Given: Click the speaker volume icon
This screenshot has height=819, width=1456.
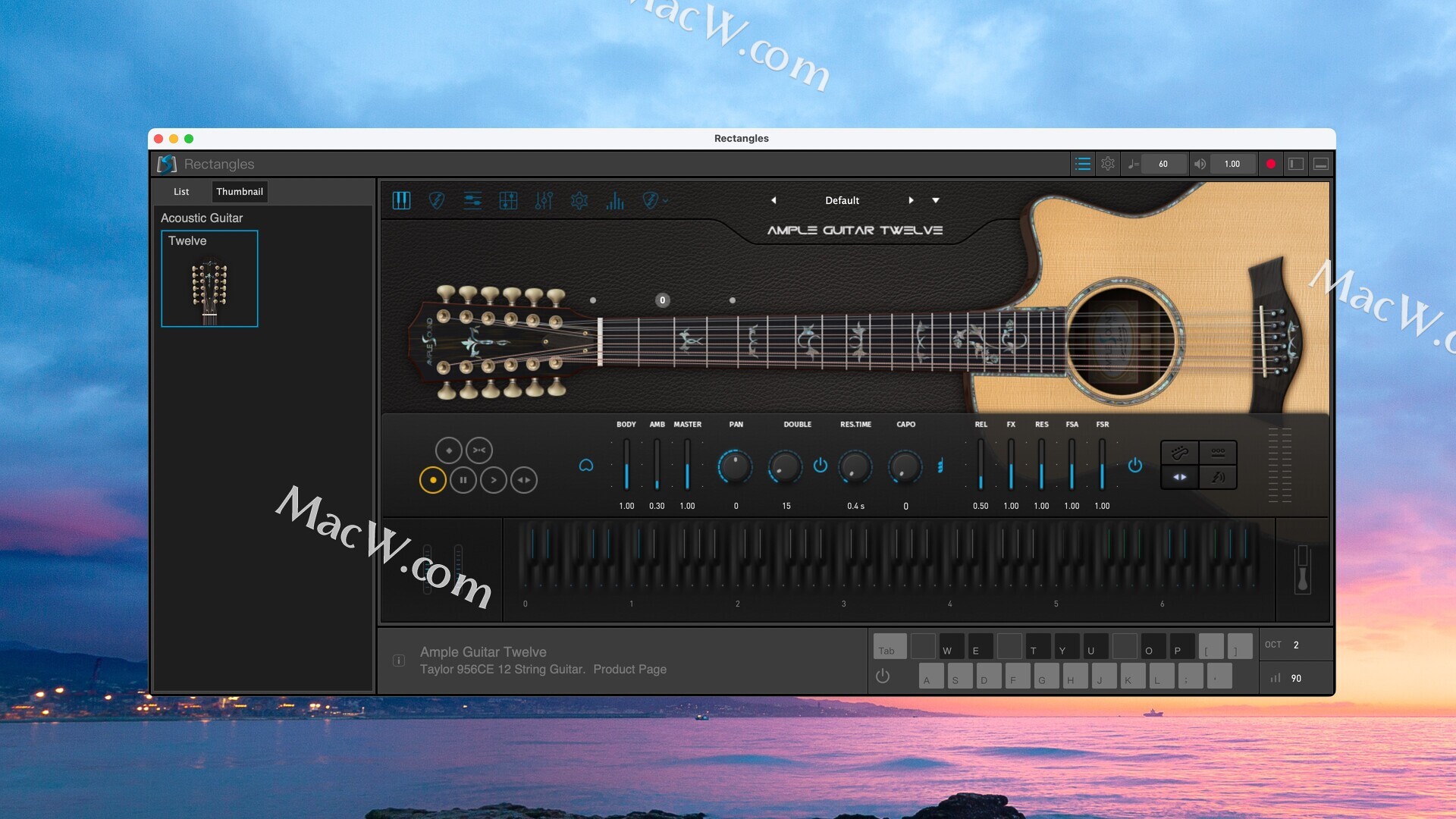Looking at the screenshot, I should click(1200, 164).
